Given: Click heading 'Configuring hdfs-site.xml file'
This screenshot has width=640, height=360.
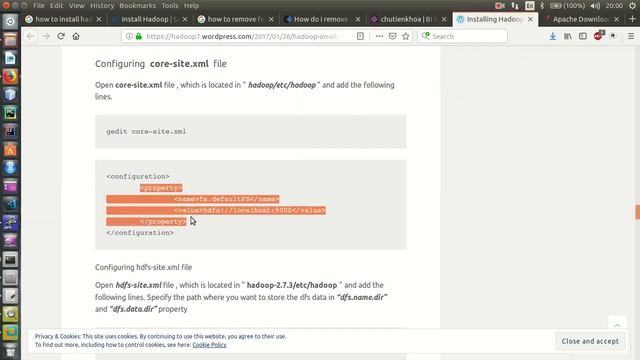Looking at the screenshot, I should click(x=144, y=267).
